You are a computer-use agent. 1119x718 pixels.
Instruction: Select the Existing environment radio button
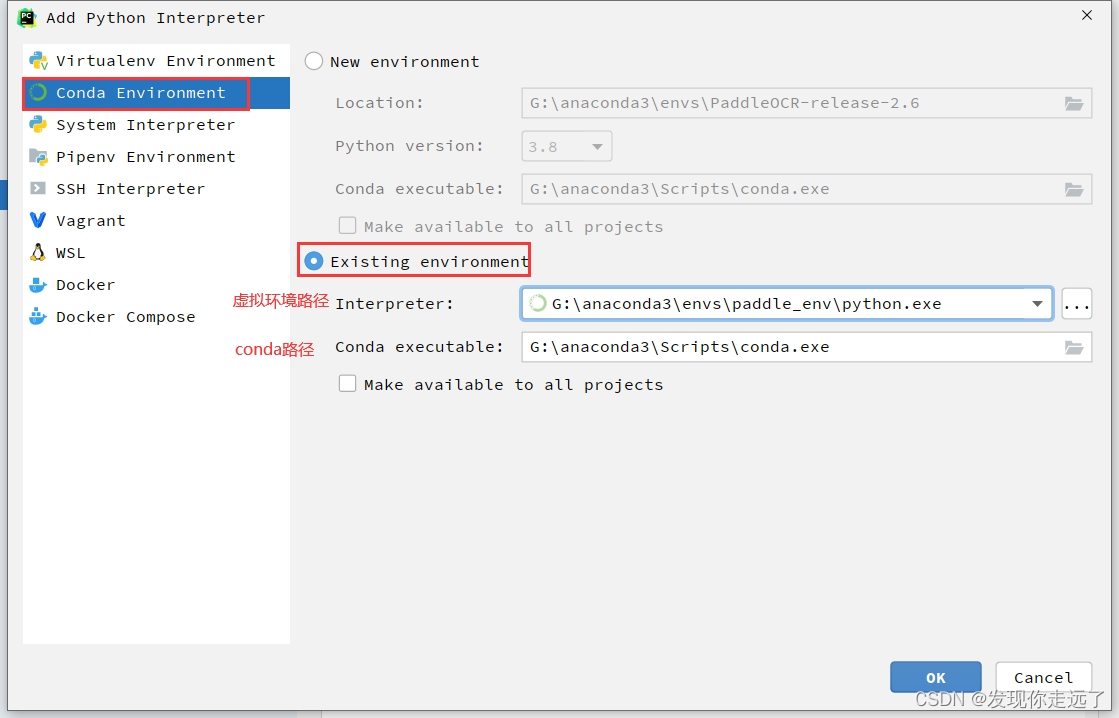click(314, 259)
